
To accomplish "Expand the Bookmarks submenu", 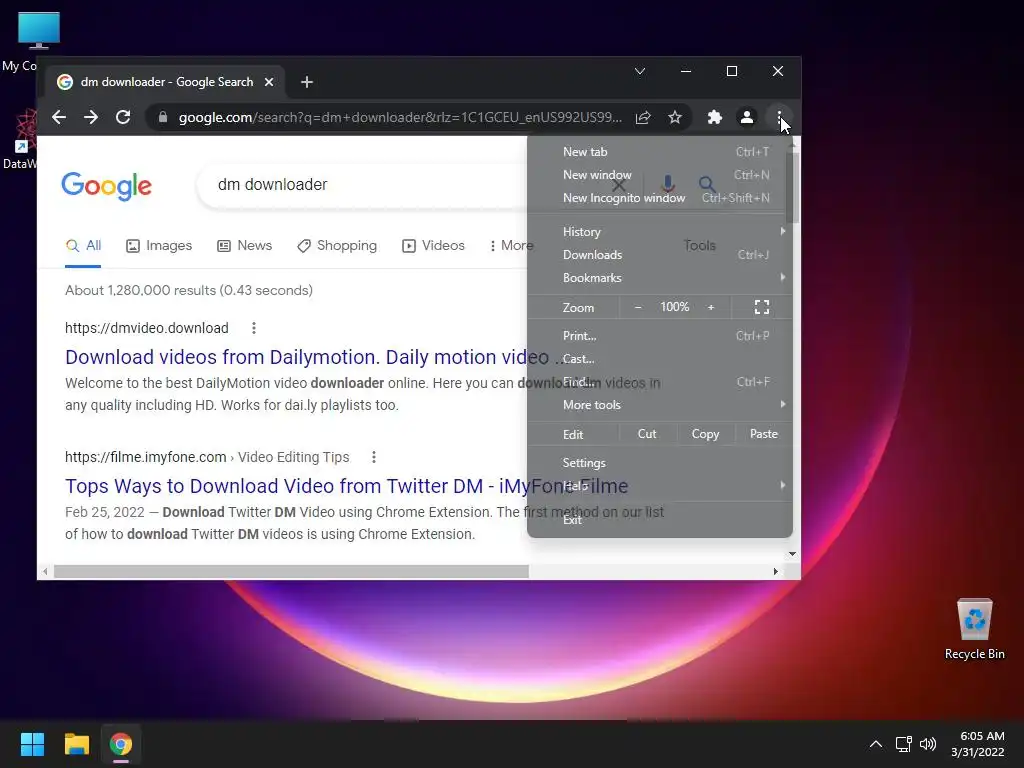I will click(660, 278).
